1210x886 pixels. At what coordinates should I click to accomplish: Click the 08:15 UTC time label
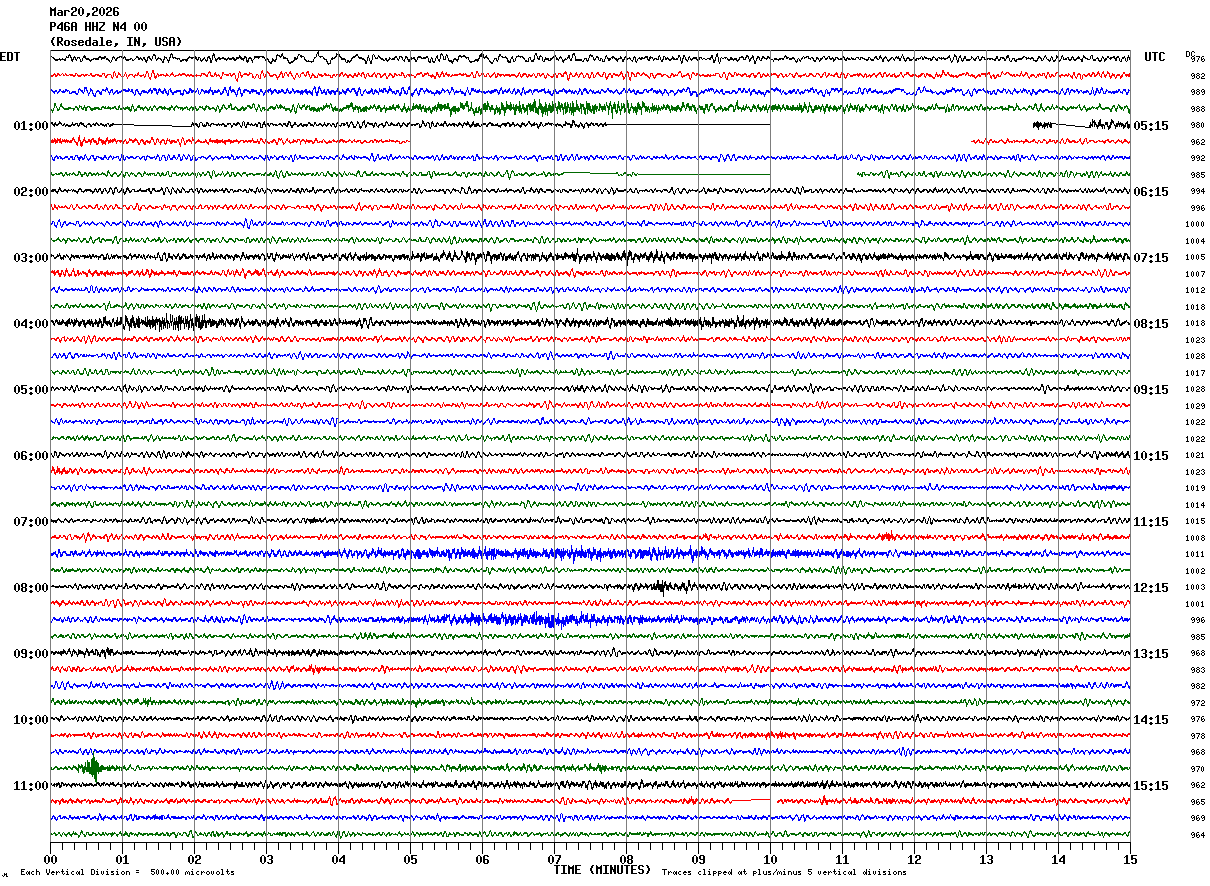(1150, 324)
